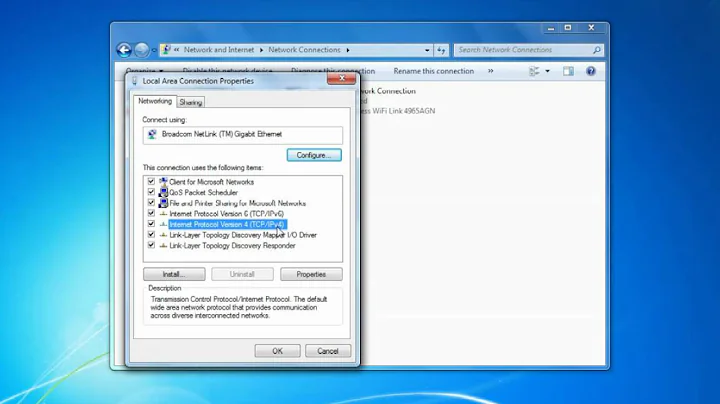Click the Configure button
The height and width of the screenshot is (404, 720).
click(314, 155)
